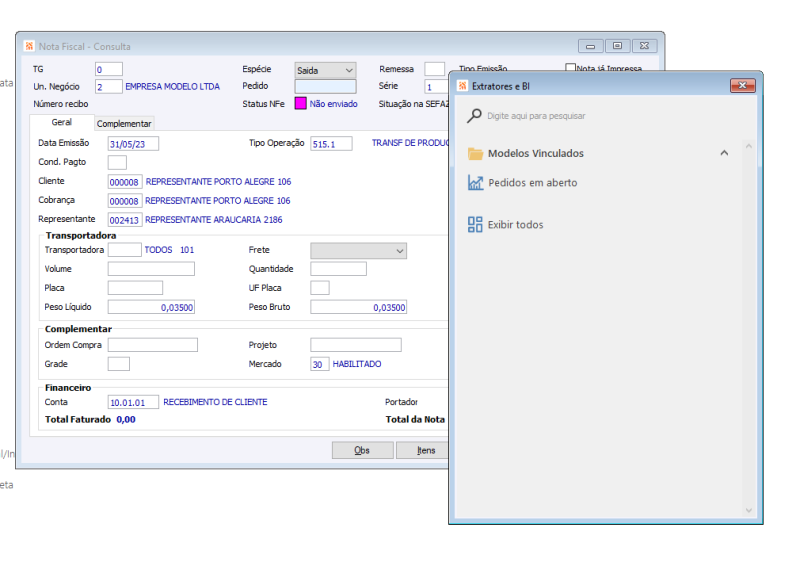800x570 pixels.
Task: Click the Projeto input field
Action: point(356,345)
